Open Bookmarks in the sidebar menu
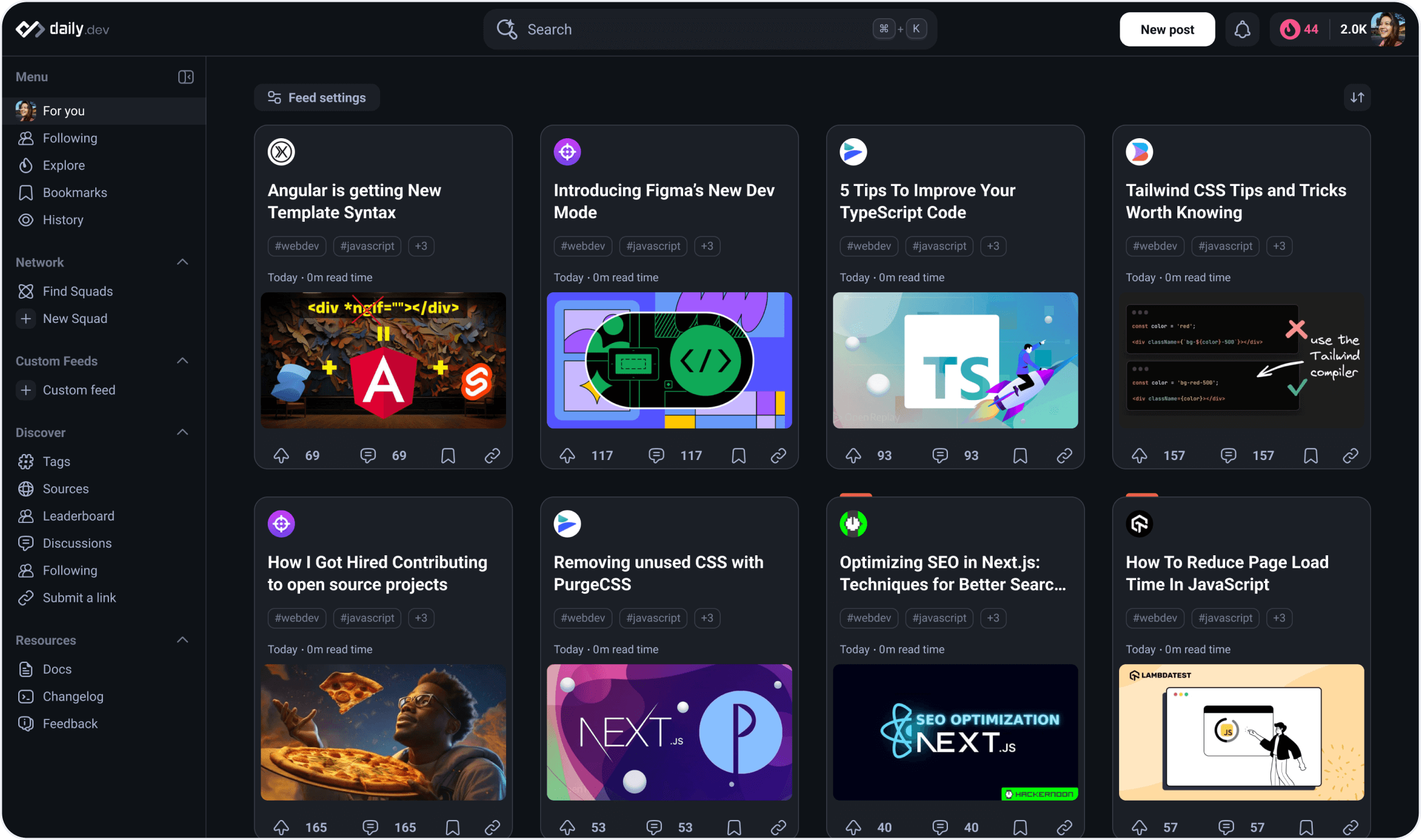The image size is (1421, 840). tap(75, 192)
